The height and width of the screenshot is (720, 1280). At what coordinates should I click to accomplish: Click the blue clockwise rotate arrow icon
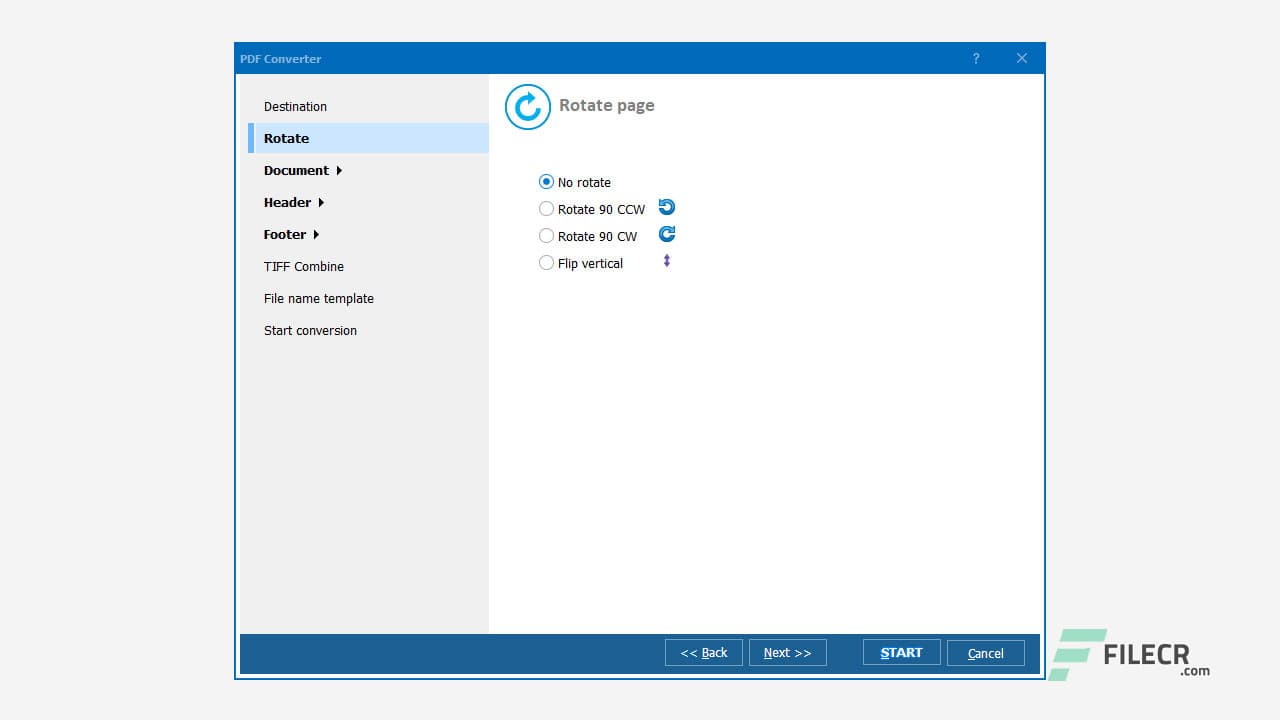point(666,234)
